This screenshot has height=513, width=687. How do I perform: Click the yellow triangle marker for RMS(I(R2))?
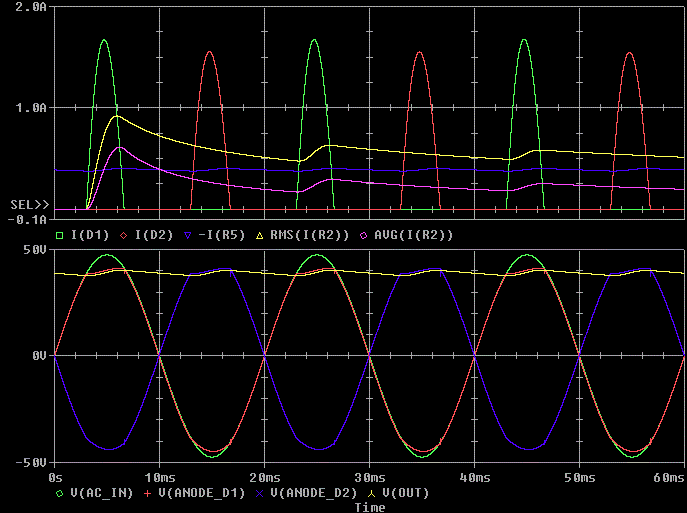coord(260,235)
